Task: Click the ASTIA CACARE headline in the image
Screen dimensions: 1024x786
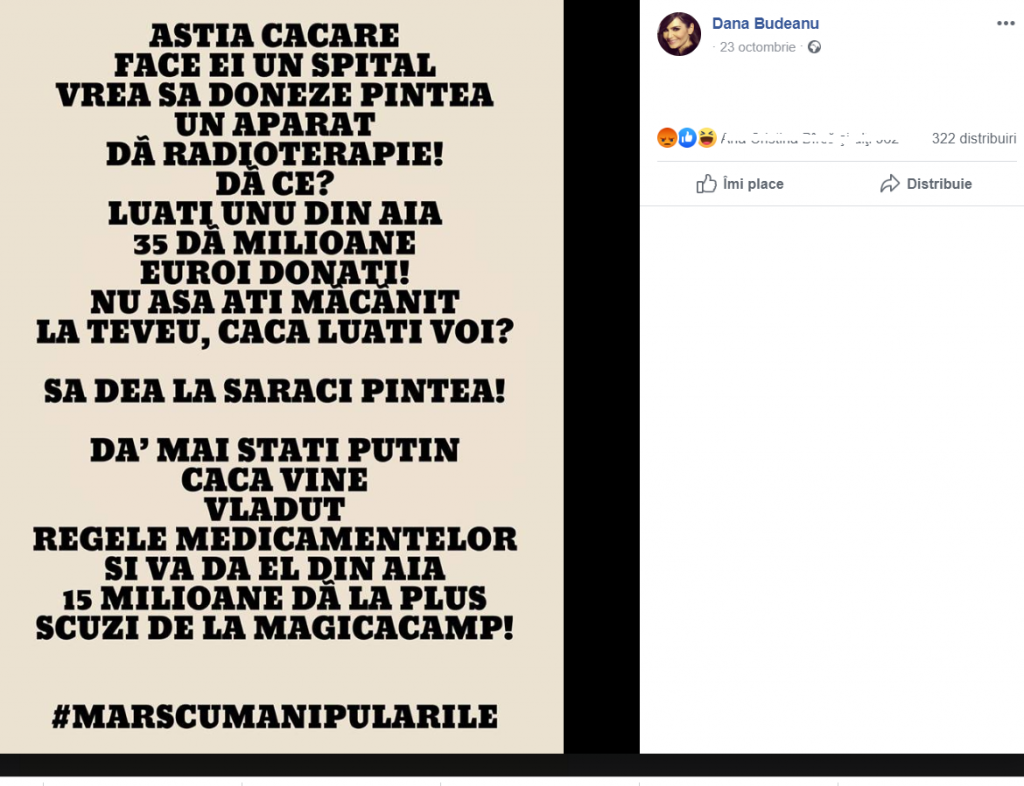Action: click(x=274, y=35)
